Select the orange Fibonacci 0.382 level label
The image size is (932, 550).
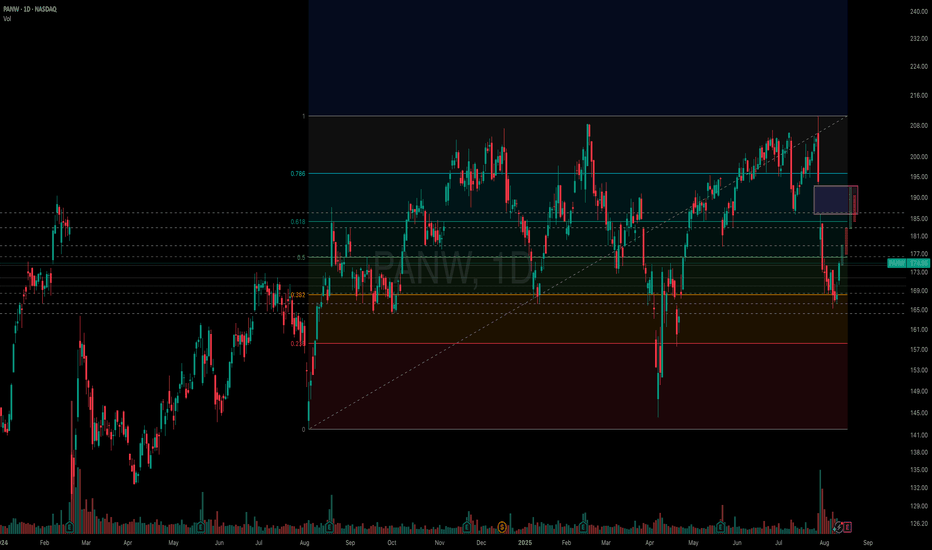(298, 295)
